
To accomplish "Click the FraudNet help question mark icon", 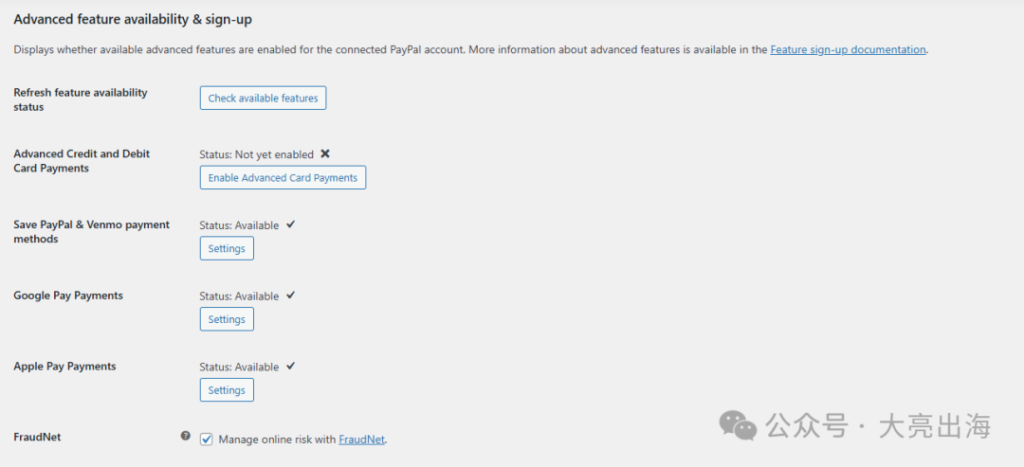I will pyautogui.click(x=185, y=436).
